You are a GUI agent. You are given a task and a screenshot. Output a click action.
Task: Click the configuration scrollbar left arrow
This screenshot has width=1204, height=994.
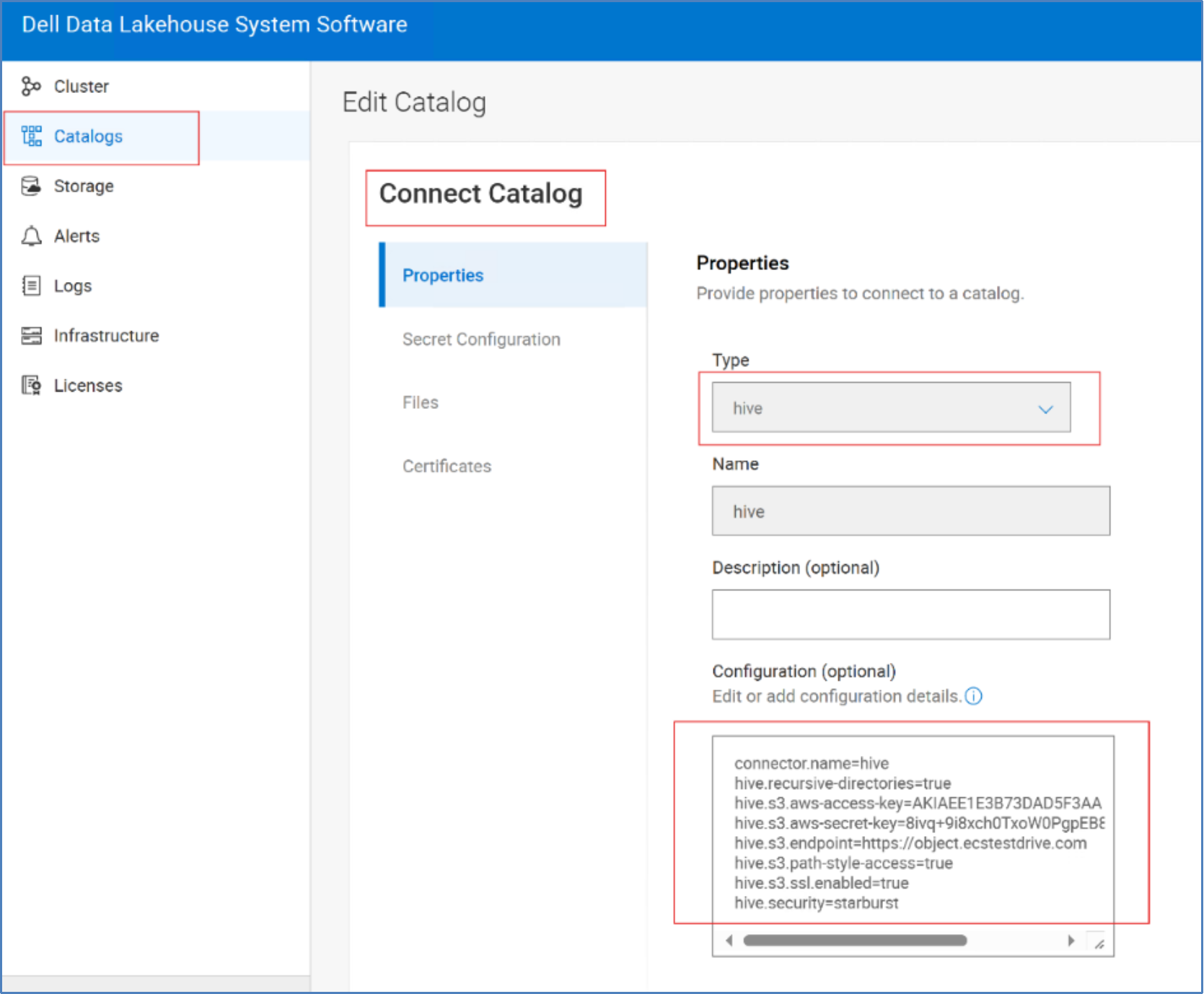(x=729, y=941)
